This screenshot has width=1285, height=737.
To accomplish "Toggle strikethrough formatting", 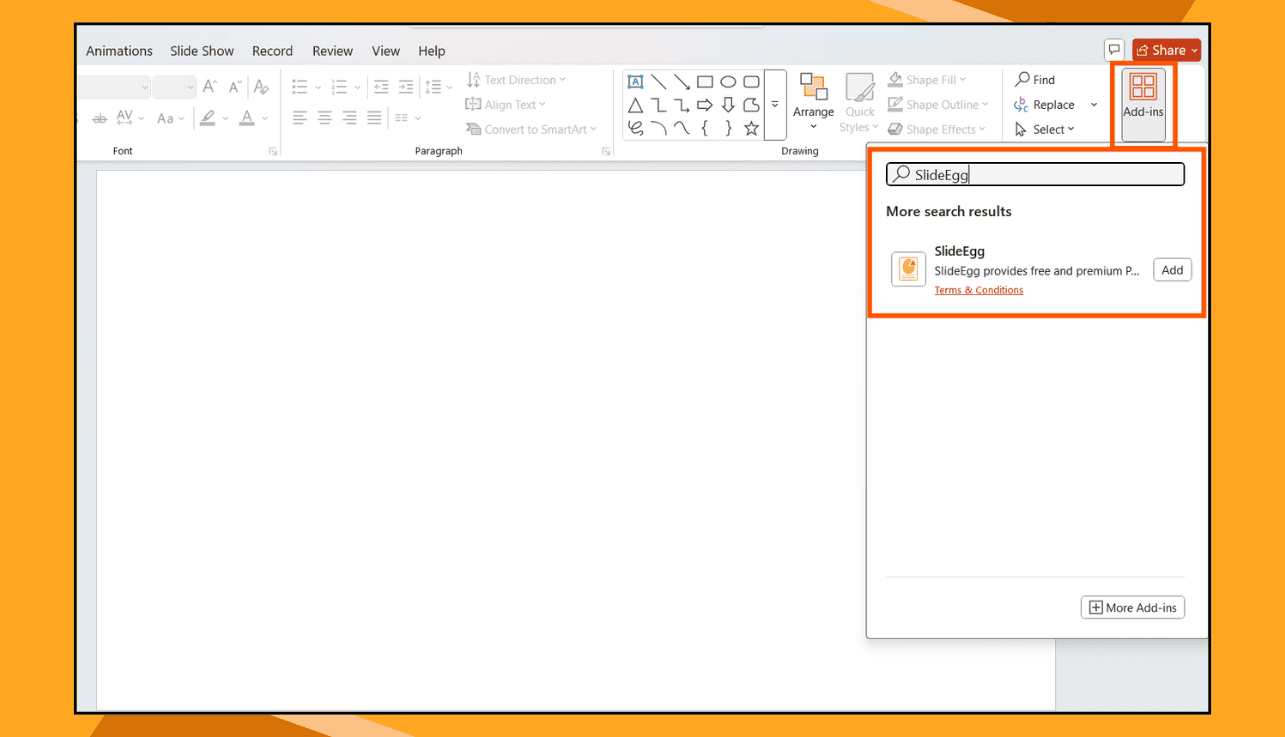I will click(99, 117).
